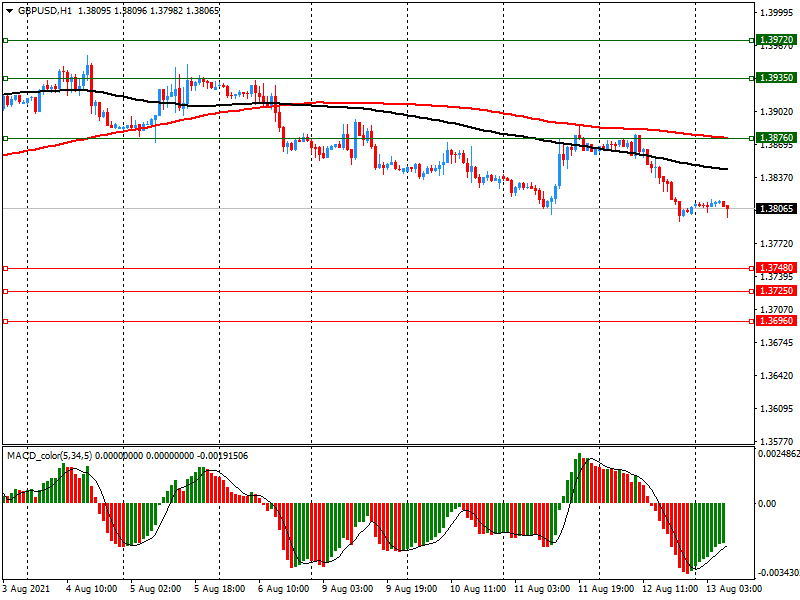
Task: Open the chart menu triangle beside GBPUSD,H1
Action: click(10, 11)
